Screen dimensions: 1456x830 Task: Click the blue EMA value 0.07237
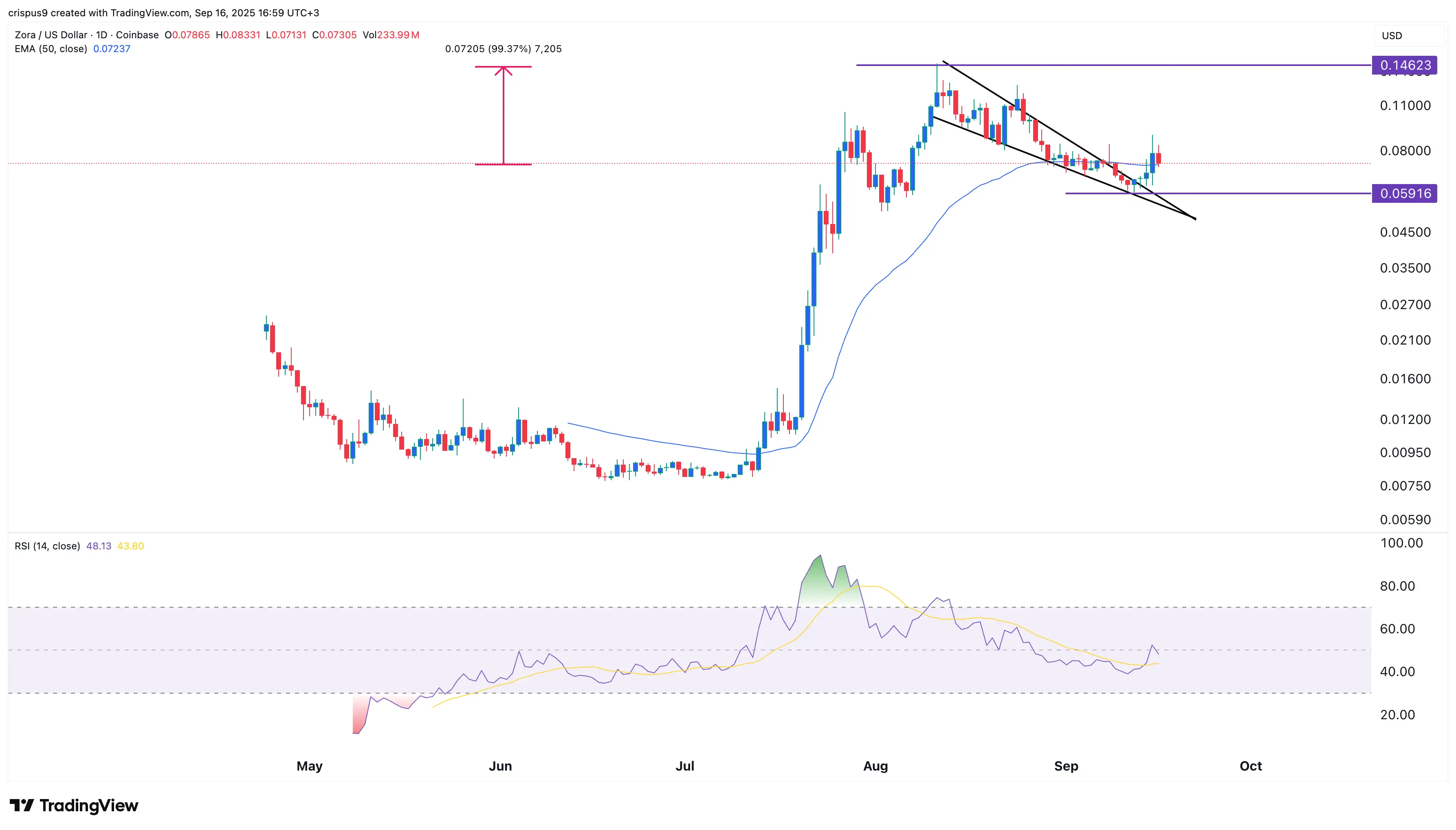(112, 49)
